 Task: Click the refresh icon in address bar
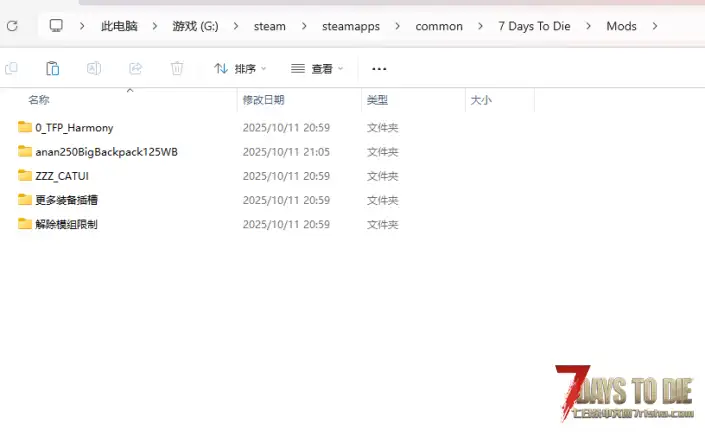(12, 26)
